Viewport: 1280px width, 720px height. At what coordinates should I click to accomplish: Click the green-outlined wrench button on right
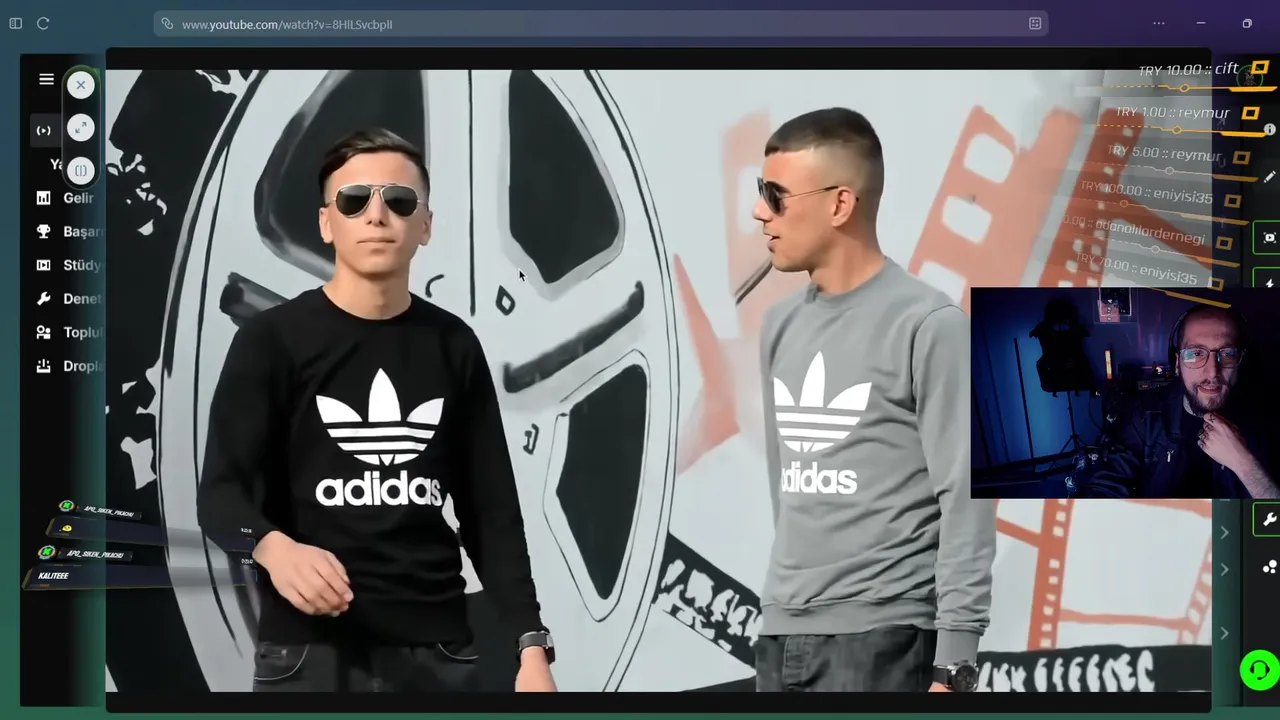click(x=1268, y=520)
